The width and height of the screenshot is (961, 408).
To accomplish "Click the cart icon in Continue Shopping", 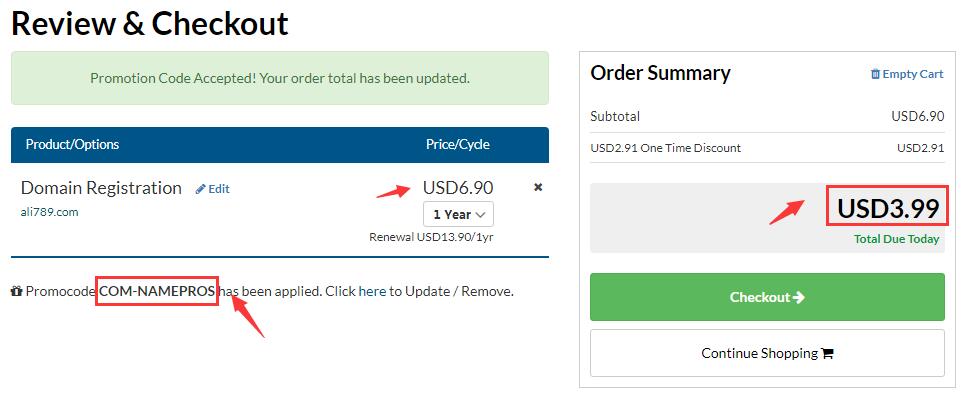I will click(827, 353).
